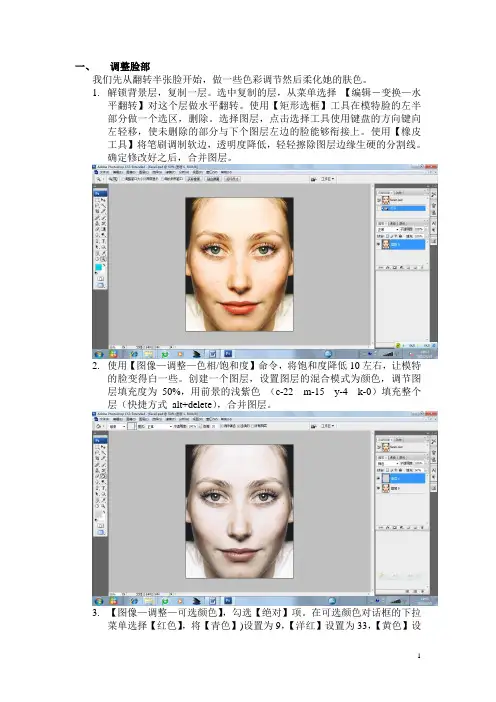Select the Type (T) tool in the first toolbox
This screenshot has height=702, width=496.
tap(103, 241)
